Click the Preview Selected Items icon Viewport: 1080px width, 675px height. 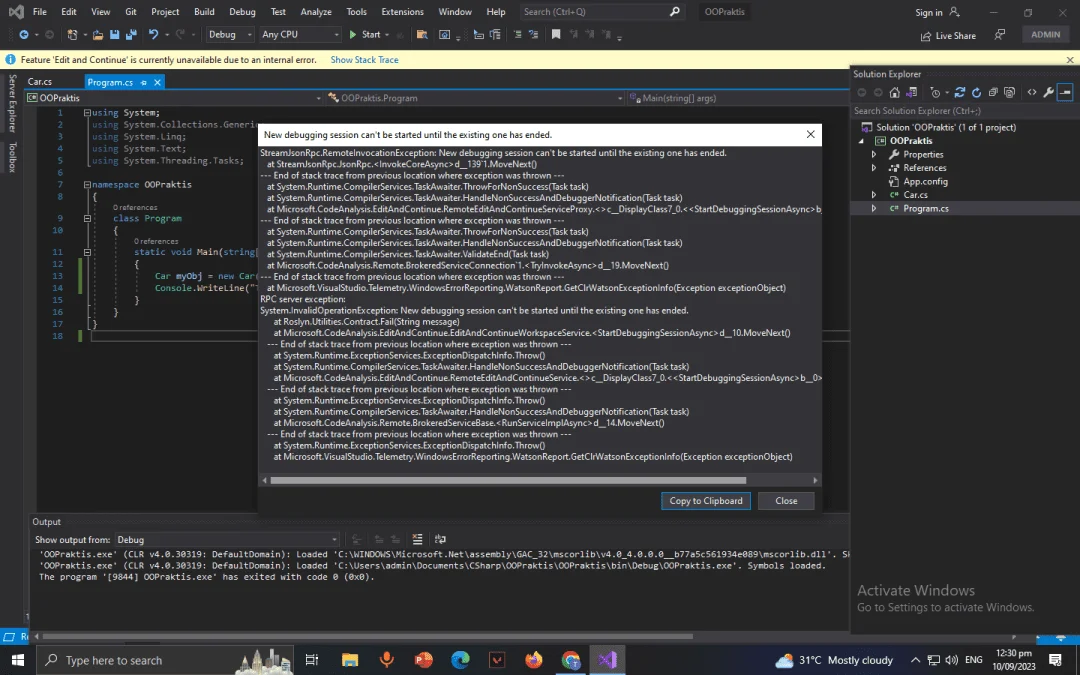pyautogui.click(x=1065, y=92)
